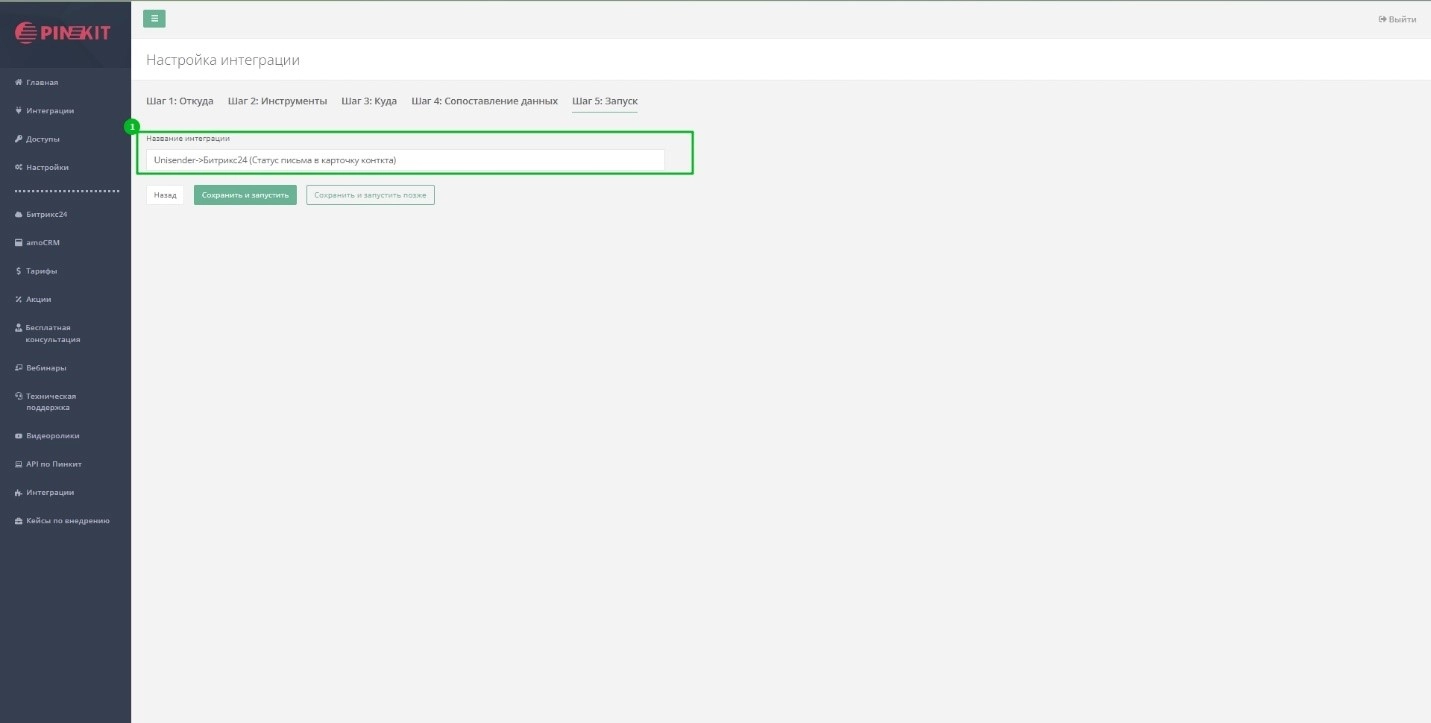Open amoCRM sidebar item
The width and height of the screenshot is (1431, 723).
43,242
